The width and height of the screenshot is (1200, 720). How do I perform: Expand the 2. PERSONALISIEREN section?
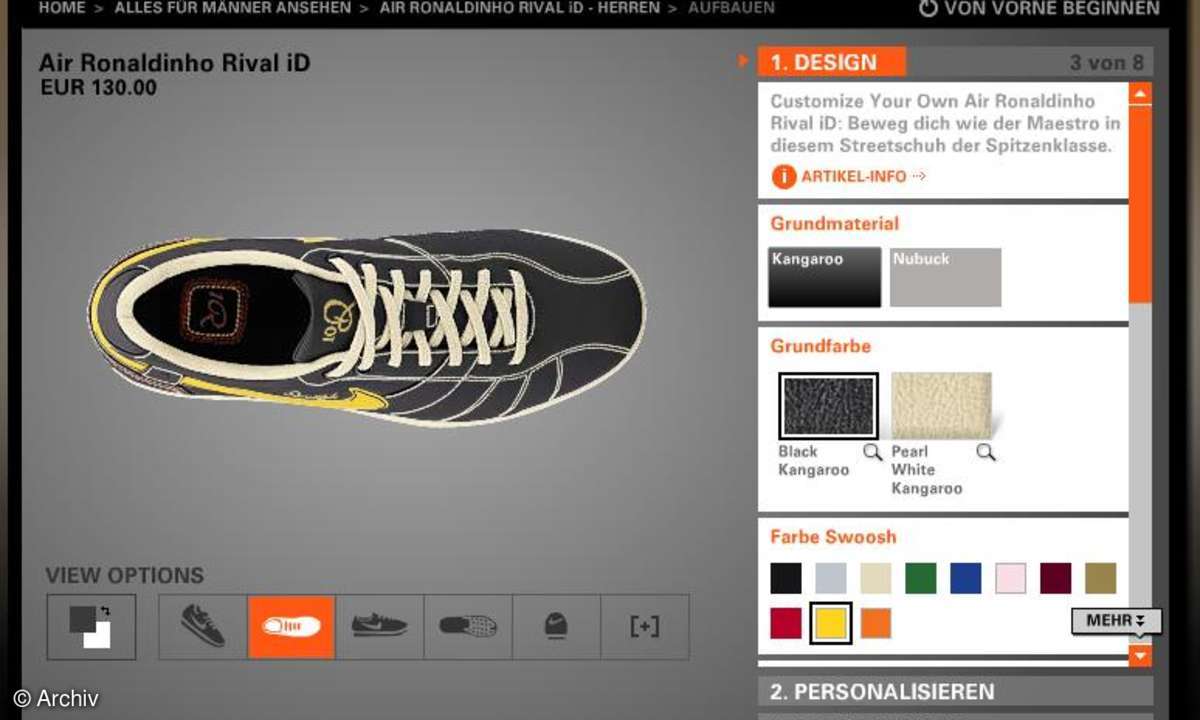(956, 691)
